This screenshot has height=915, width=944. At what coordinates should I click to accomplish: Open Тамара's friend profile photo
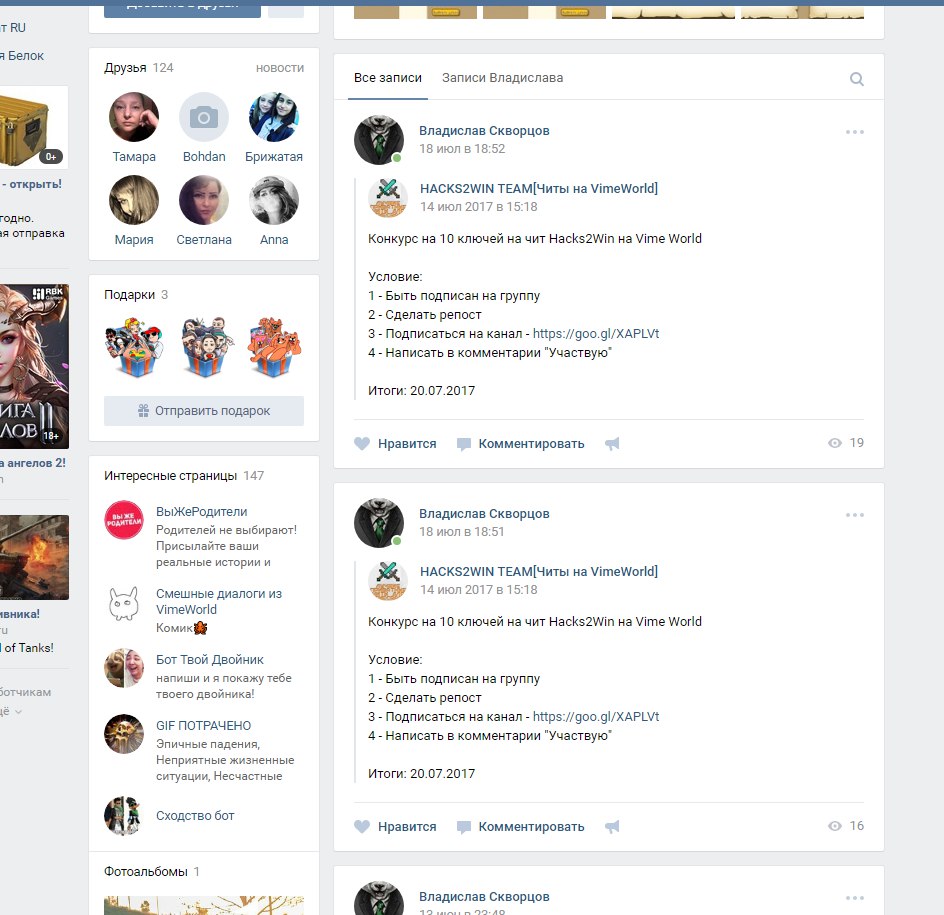pyautogui.click(x=134, y=118)
